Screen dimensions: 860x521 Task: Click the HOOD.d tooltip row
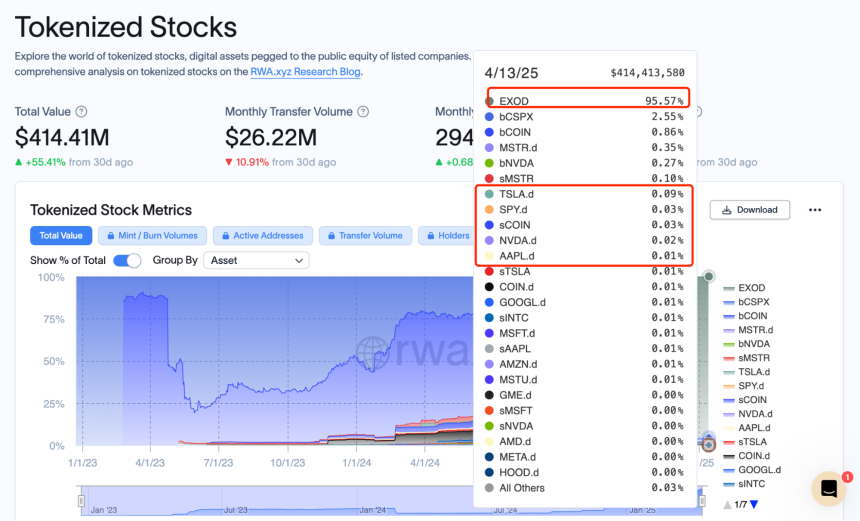tap(585, 472)
